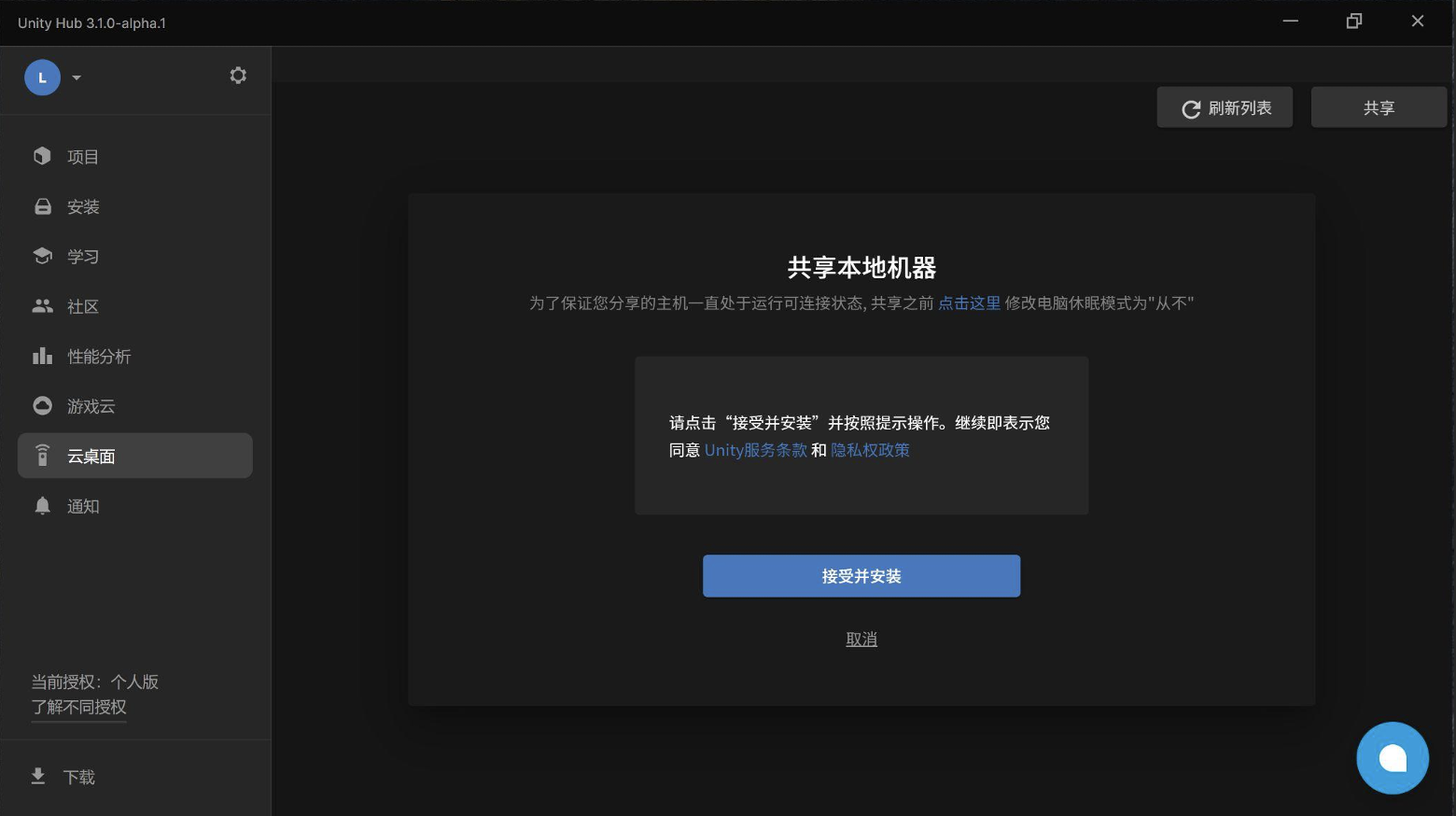
Task: Select the 云桌面 label in sidebar
Action: click(91, 457)
